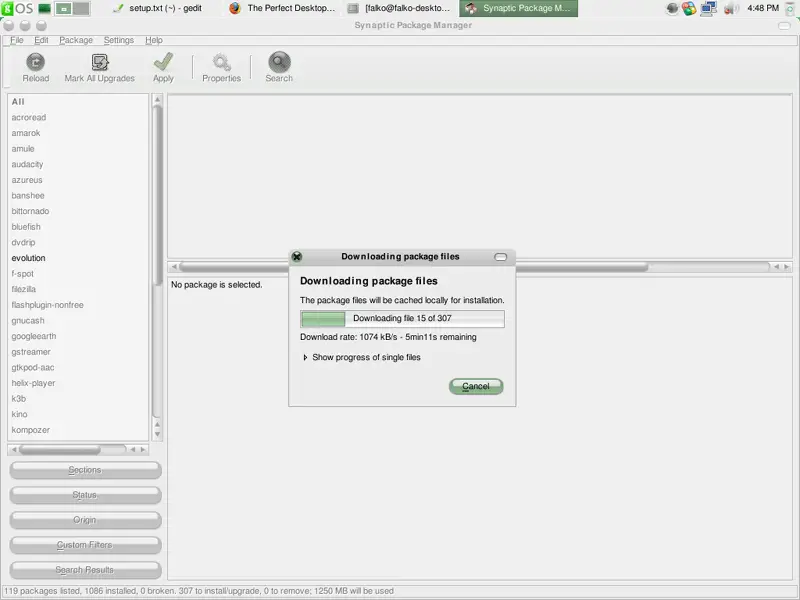
Task: Click the Apply checkmark icon
Action: click(x=163, y=62)
